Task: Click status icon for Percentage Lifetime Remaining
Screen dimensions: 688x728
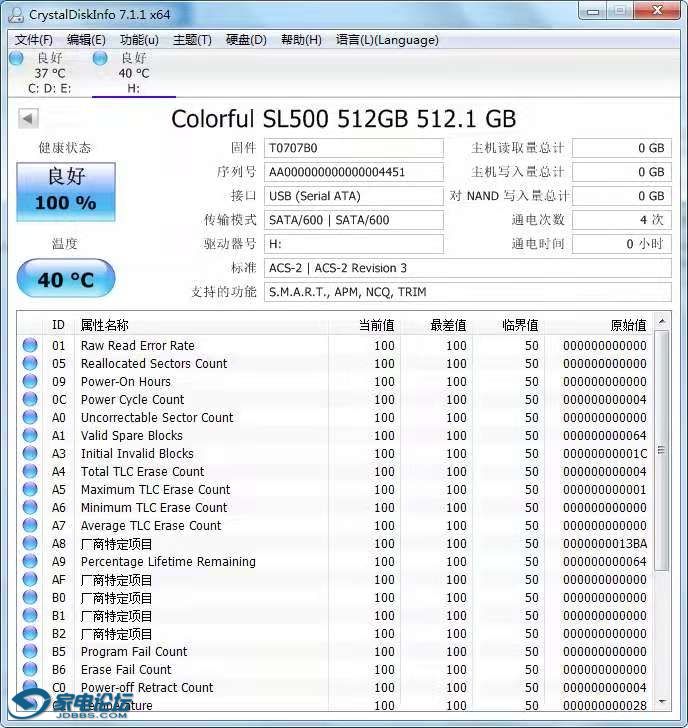Action: 30,561
